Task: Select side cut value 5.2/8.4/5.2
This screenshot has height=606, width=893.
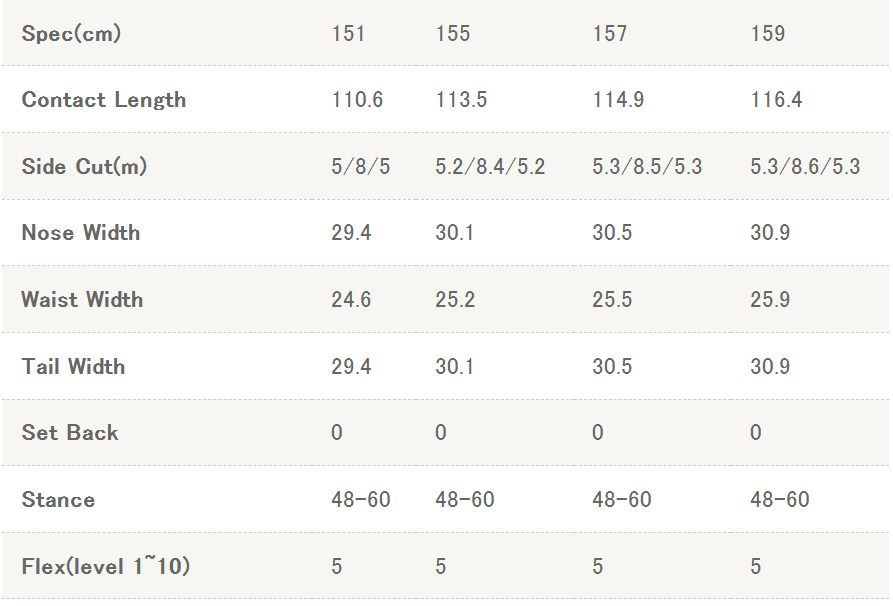Action: point(490,167)
